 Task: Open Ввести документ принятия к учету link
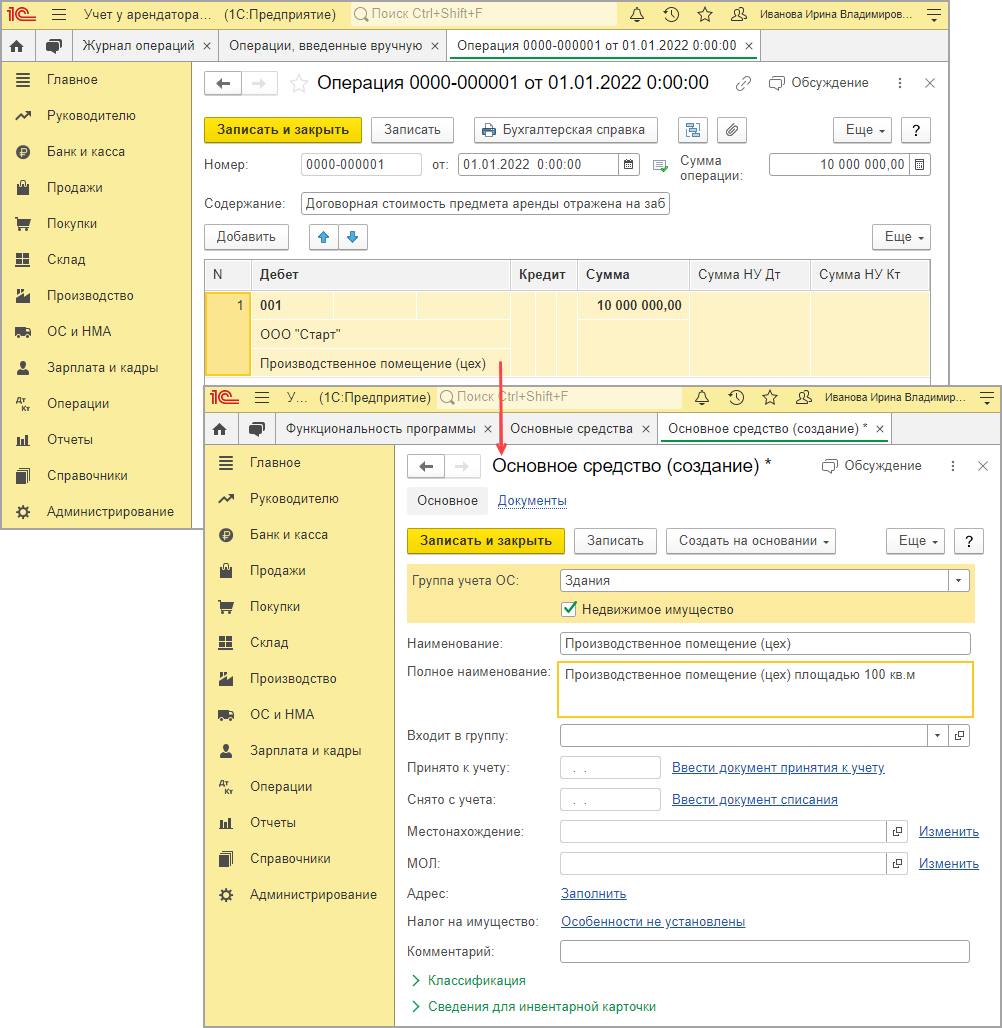point(778,768)
